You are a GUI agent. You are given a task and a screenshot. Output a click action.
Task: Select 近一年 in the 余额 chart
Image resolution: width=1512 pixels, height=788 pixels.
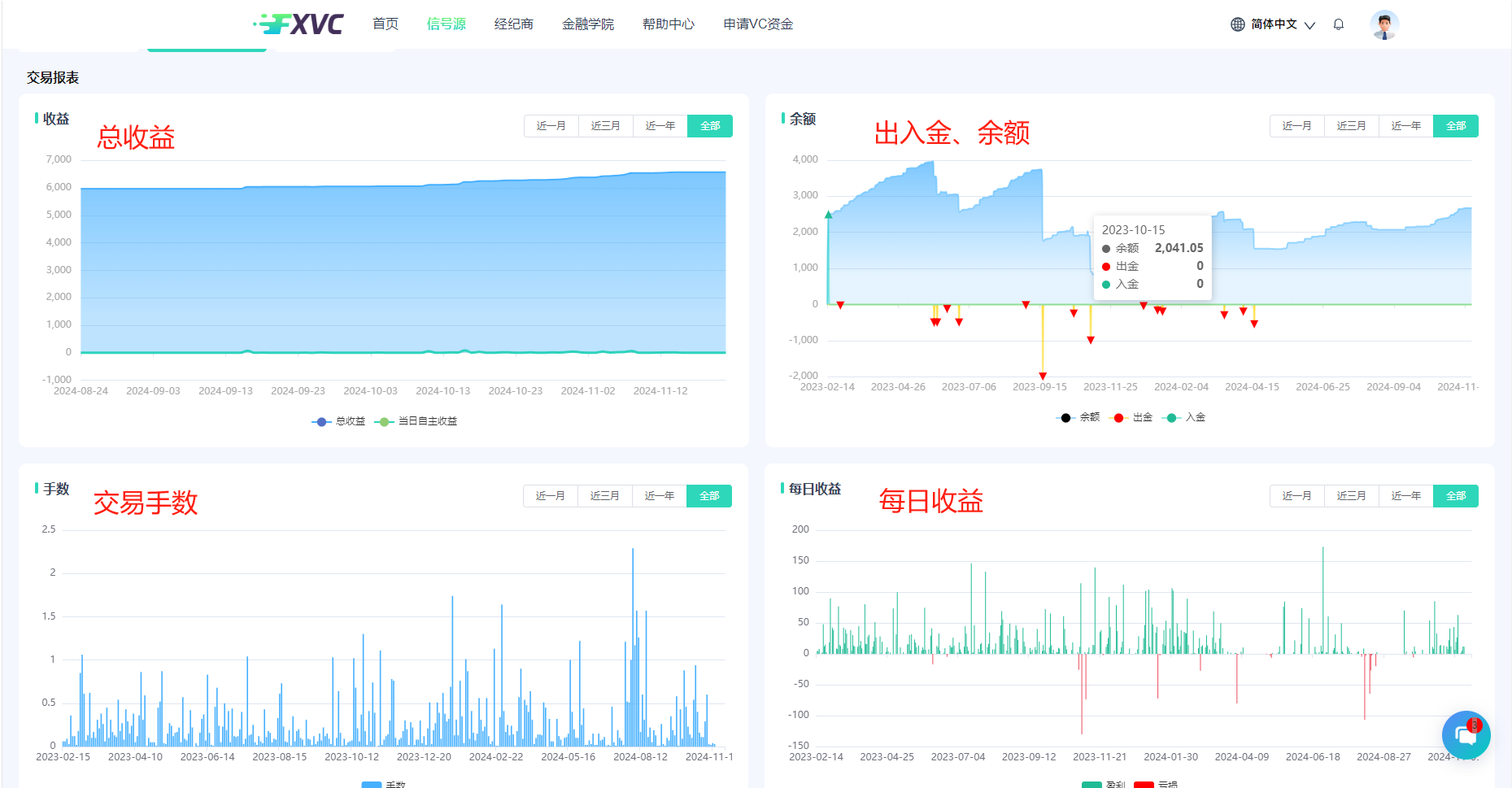pos(1406,126)
